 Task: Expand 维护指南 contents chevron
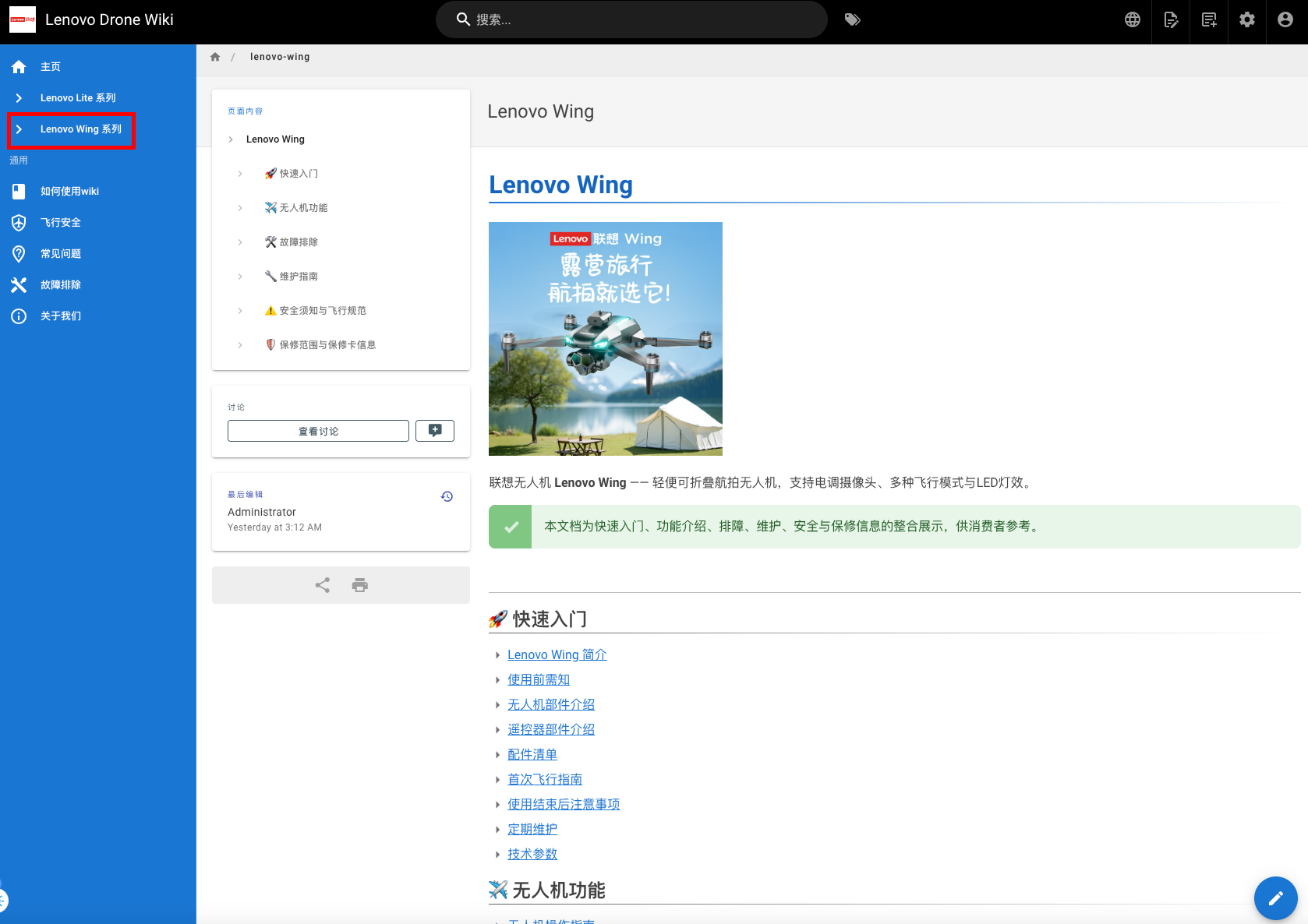click(x=240, y=277)
